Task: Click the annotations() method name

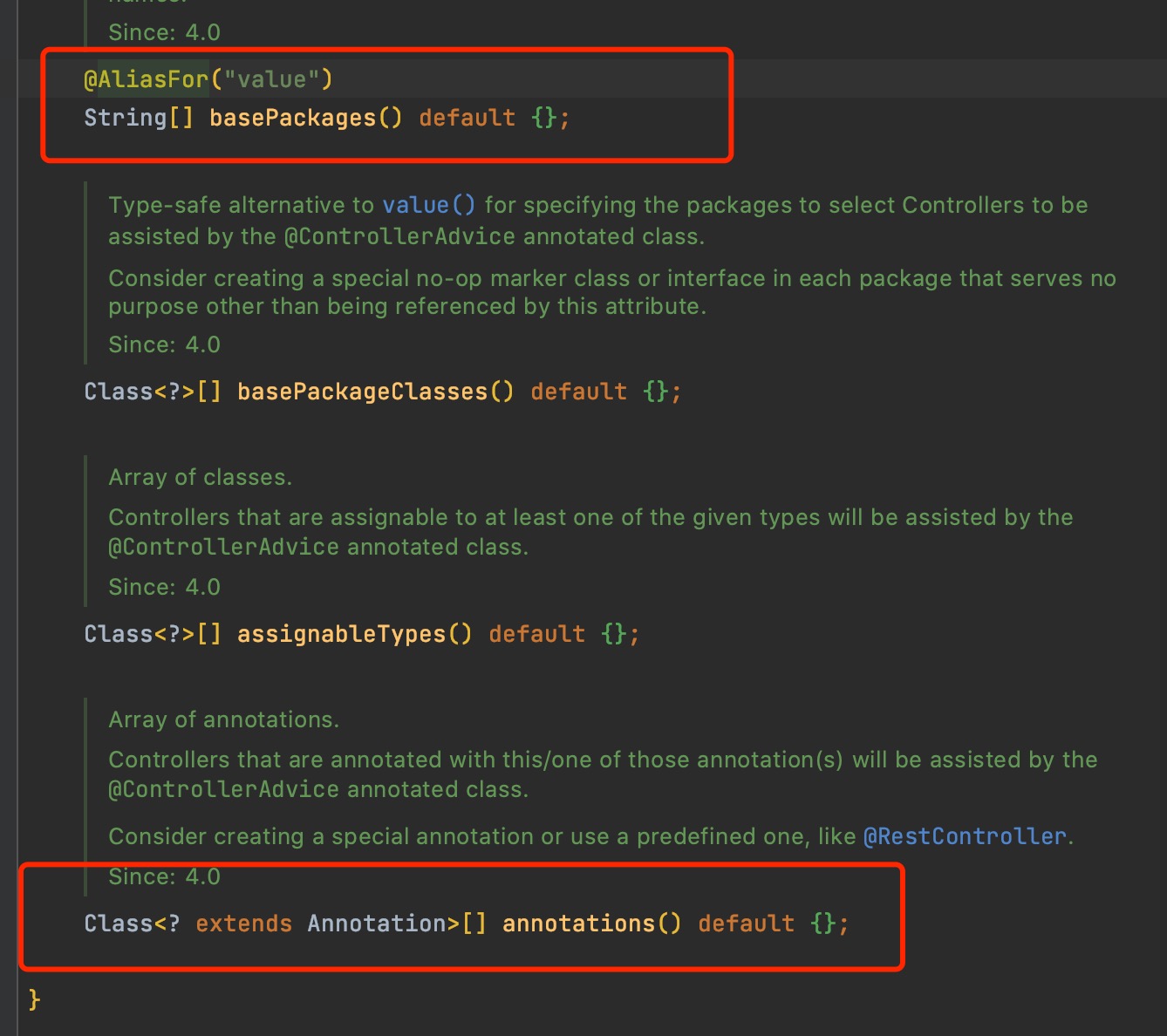Action: (592, 924)
